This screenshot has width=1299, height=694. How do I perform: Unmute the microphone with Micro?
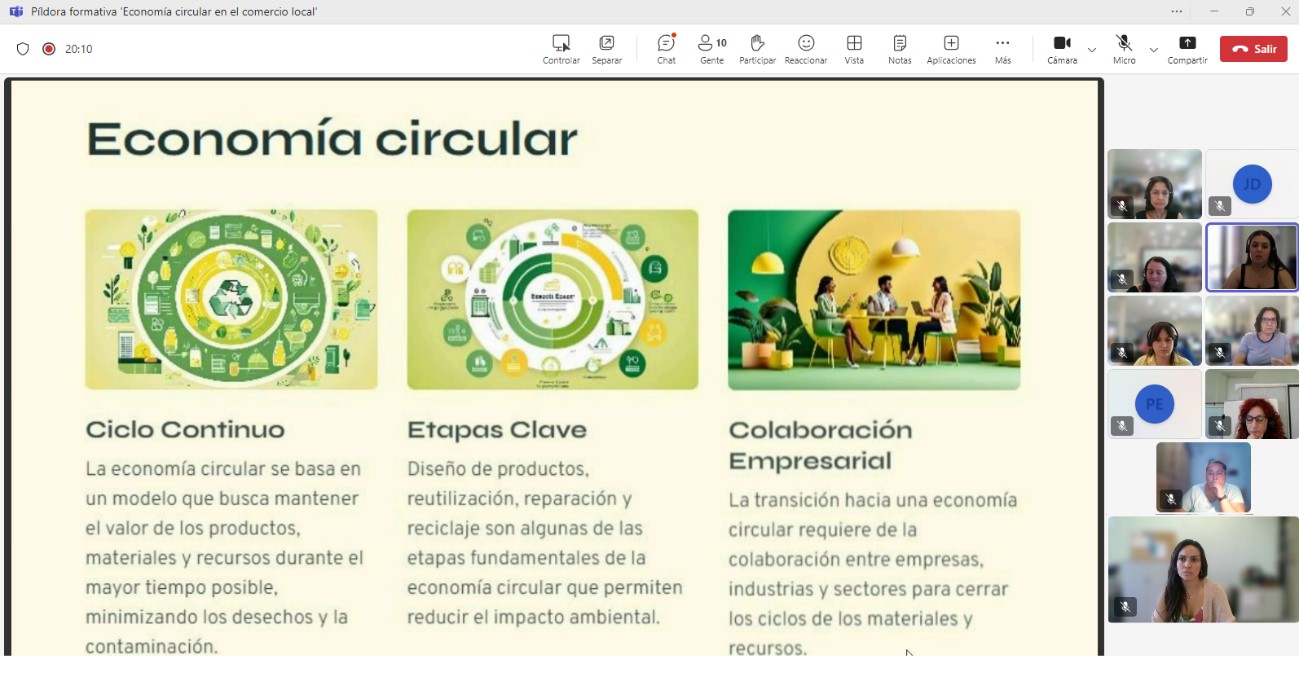click(1124, 48)
